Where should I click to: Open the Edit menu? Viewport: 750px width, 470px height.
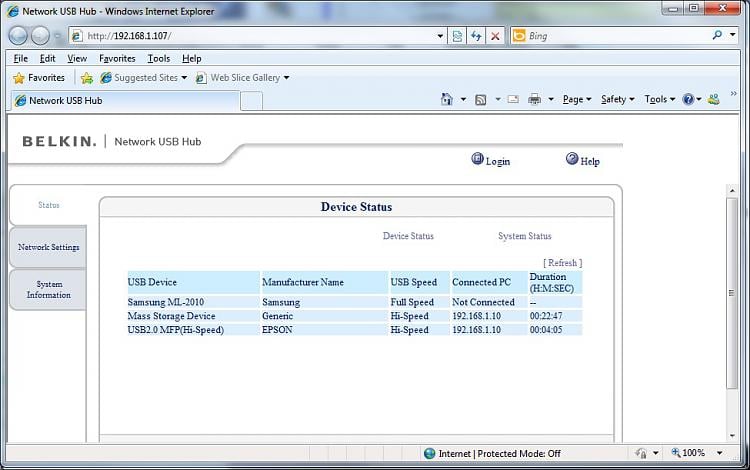[47, 58]
